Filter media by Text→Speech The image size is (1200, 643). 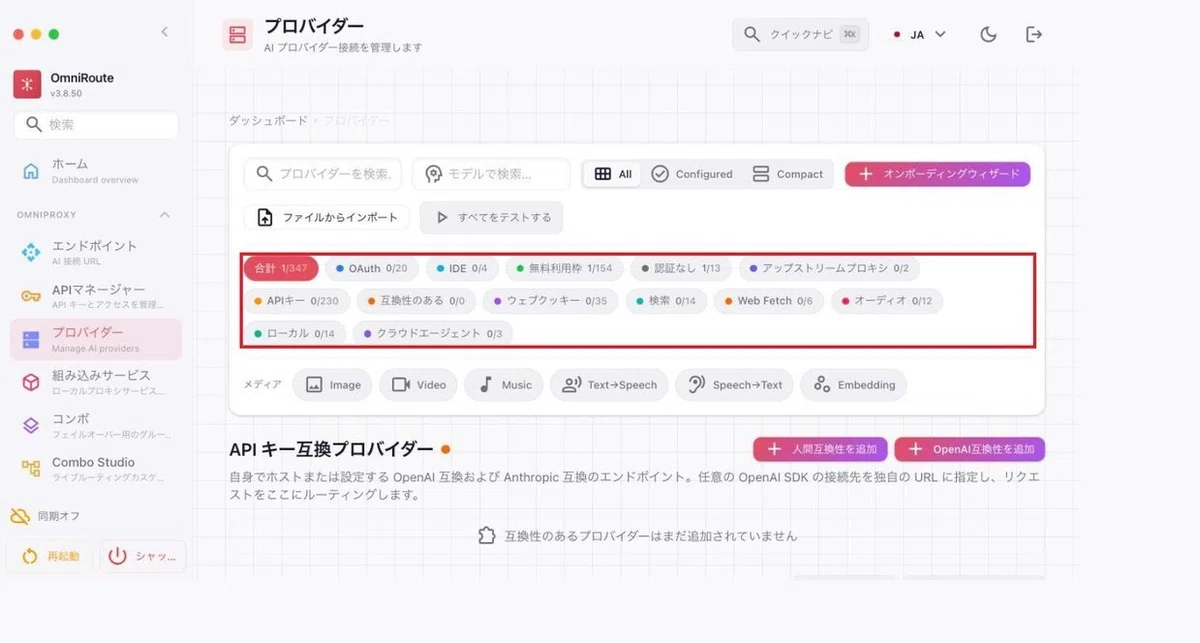point(609,385)
